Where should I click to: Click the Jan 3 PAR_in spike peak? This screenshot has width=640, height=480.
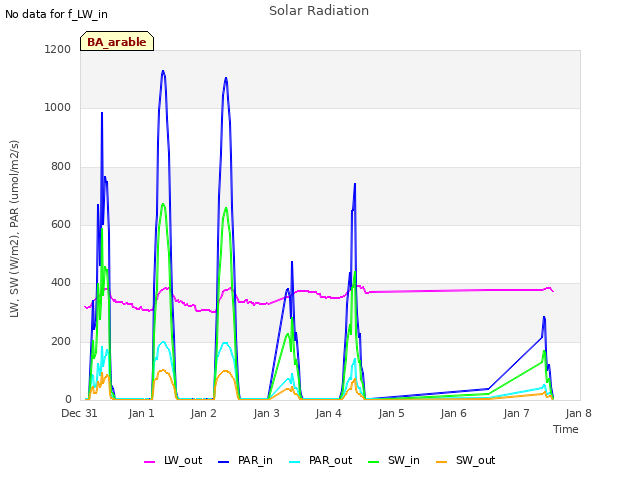click(292, 262)
